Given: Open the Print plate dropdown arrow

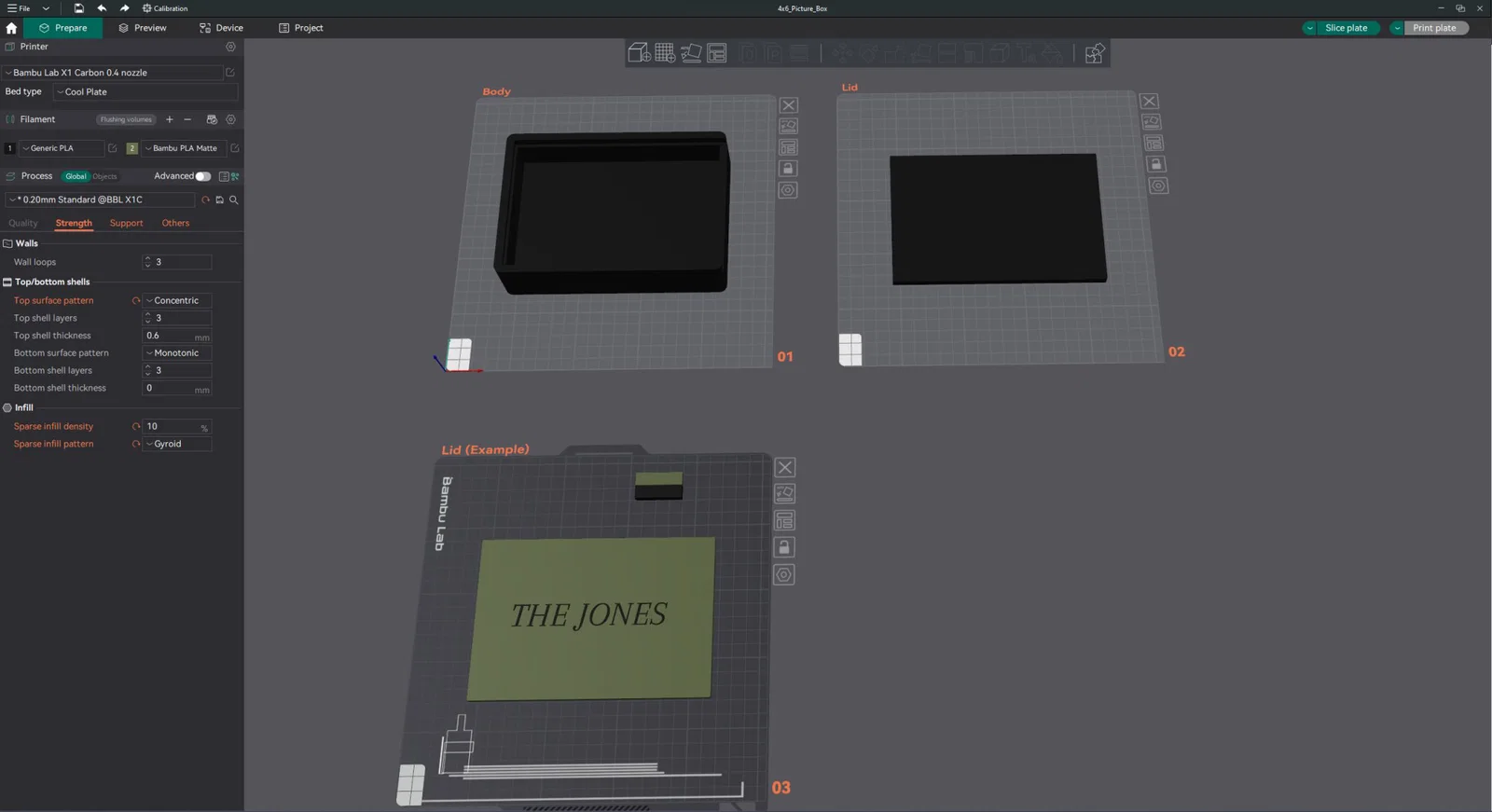Looking at the screenshot, I should click(1397, 28).
